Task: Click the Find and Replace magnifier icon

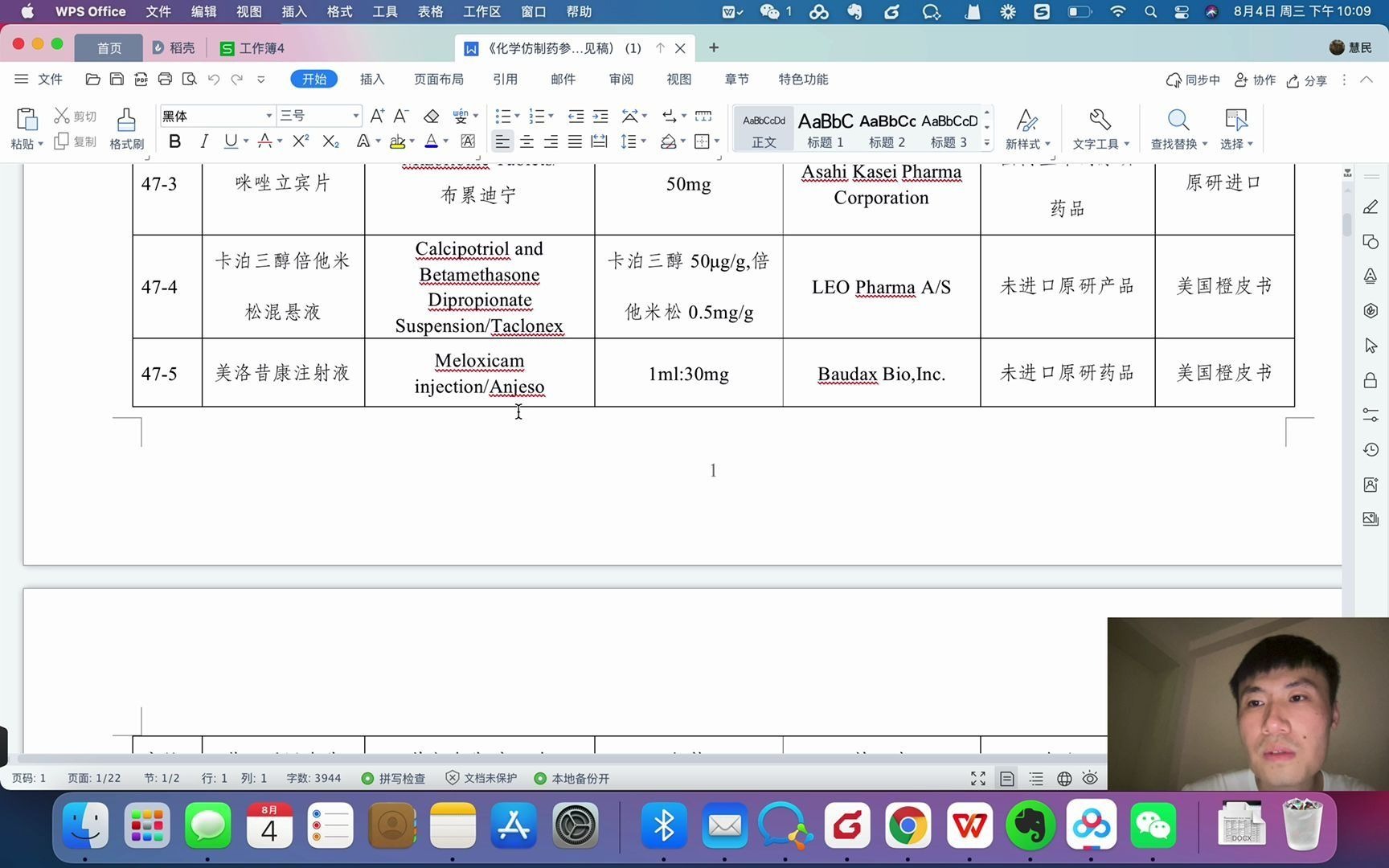Action: 1178,120
